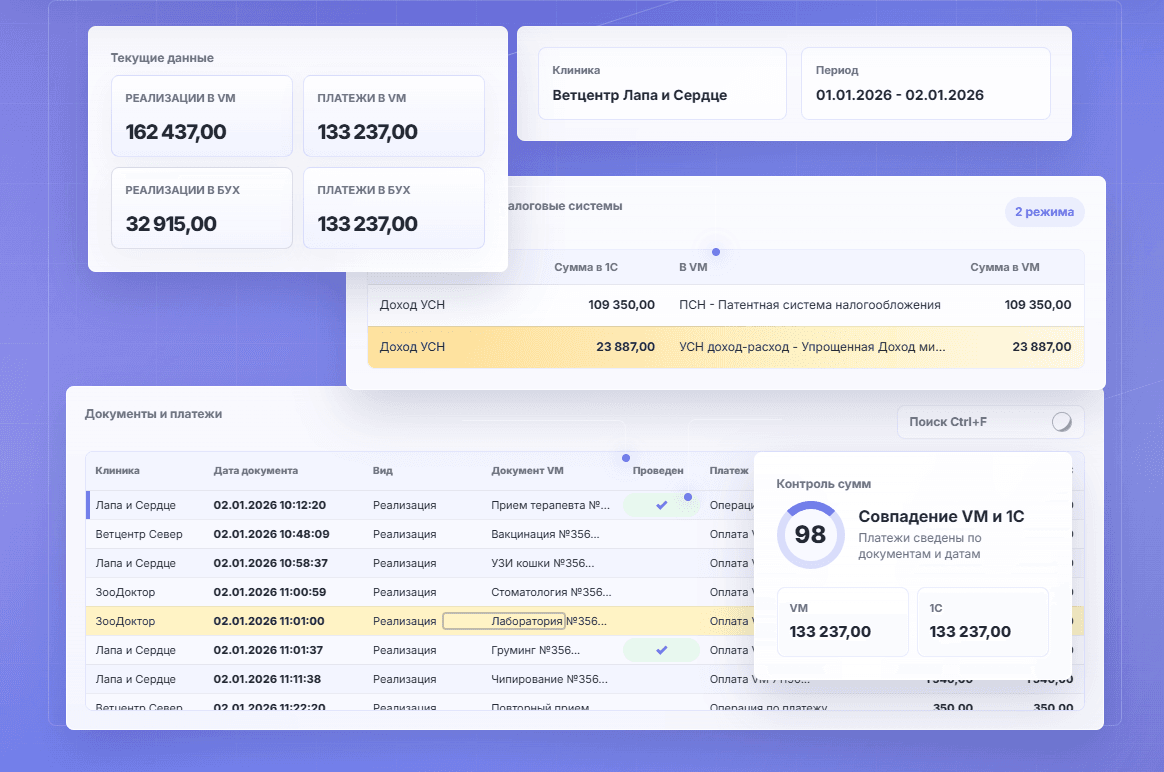Open the Период field 01.01.2026 - 02.01.2026
The image size is (1164, 772).
926,83
